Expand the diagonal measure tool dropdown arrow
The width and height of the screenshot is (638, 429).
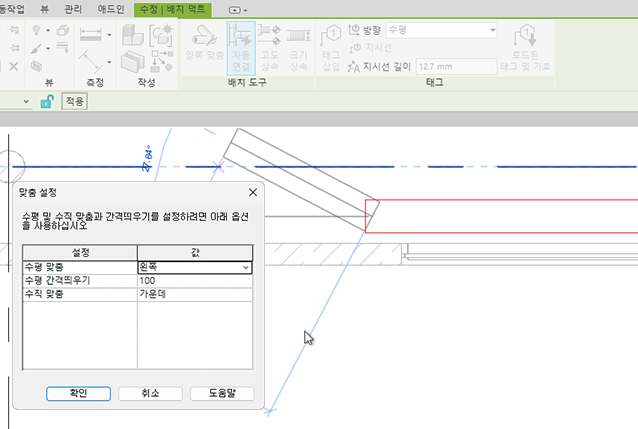[109, 62]
